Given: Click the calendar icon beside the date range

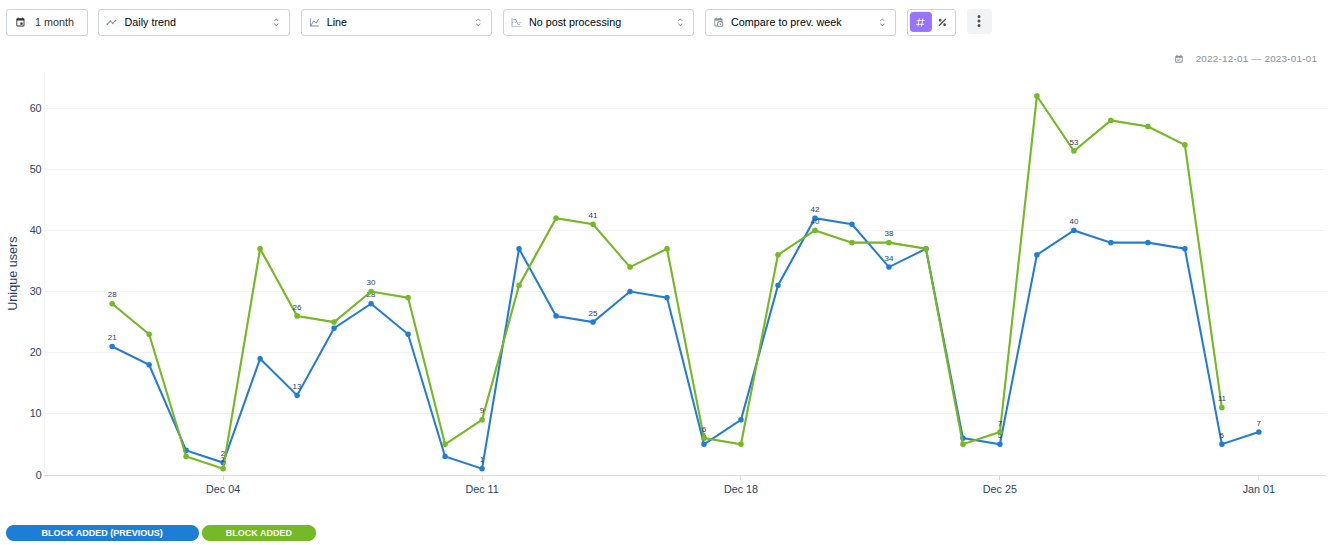Looking at the screenshot, I should tap(1179, 59).
